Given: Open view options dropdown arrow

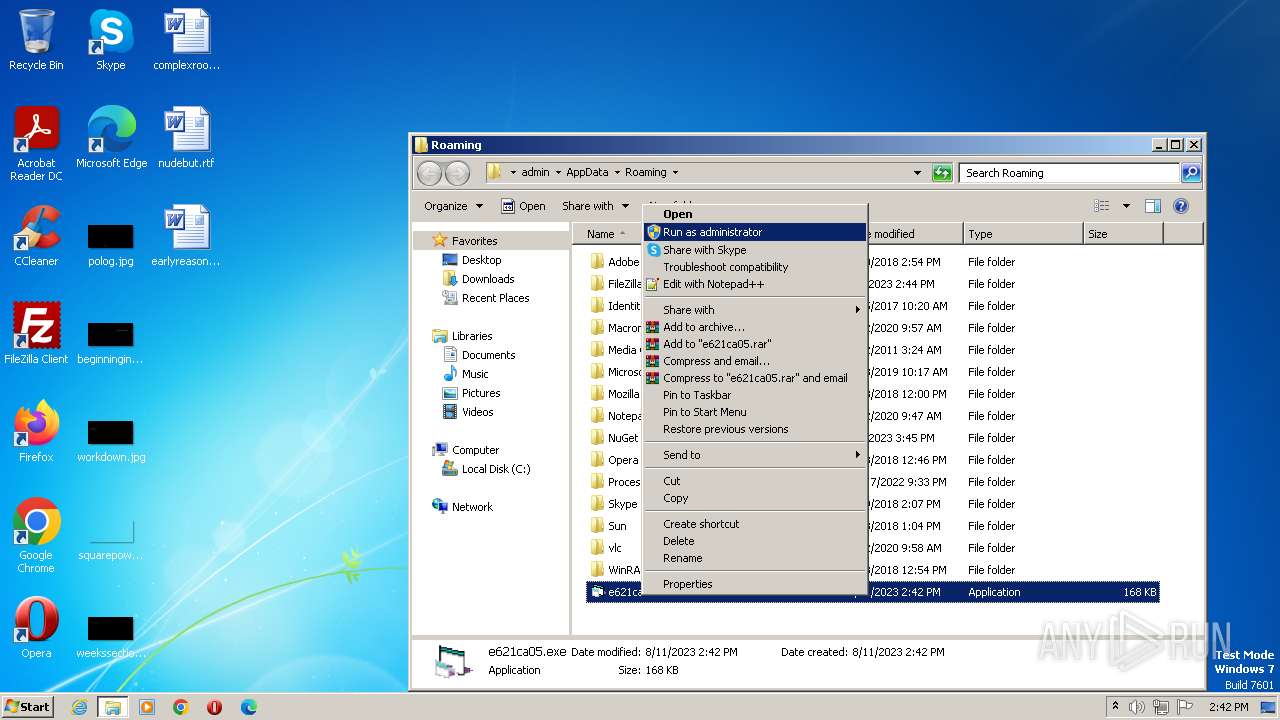Looking at the screenshot, I should coord(1126,206).
